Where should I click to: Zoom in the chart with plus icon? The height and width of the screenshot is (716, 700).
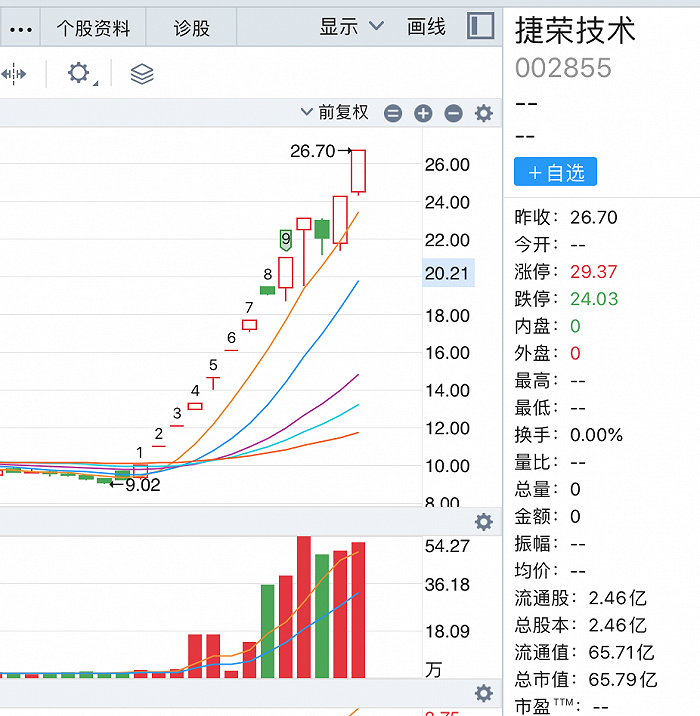[x=423, y=114]
